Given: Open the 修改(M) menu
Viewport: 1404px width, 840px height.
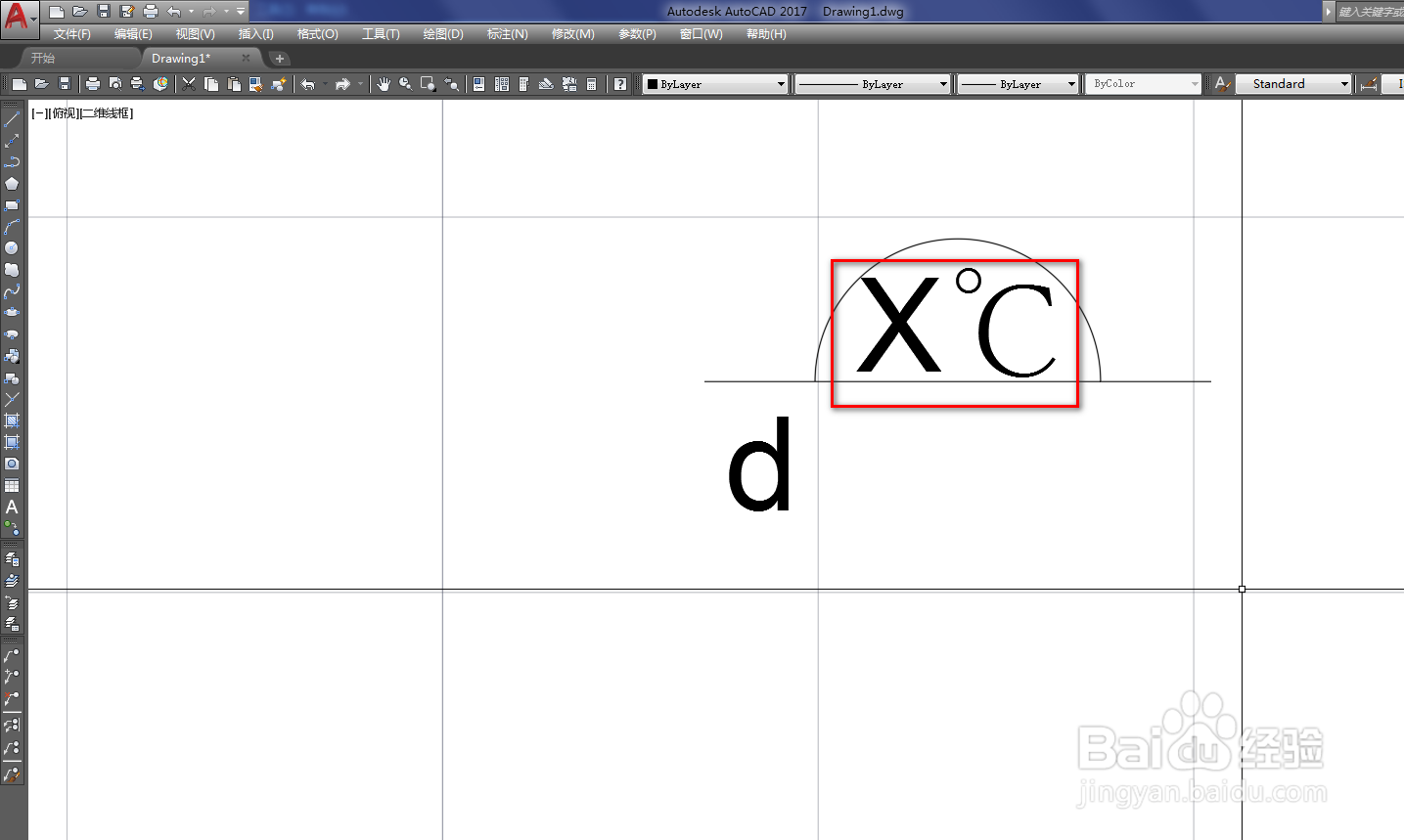Looking at the screenshot, I should [573, 34].
